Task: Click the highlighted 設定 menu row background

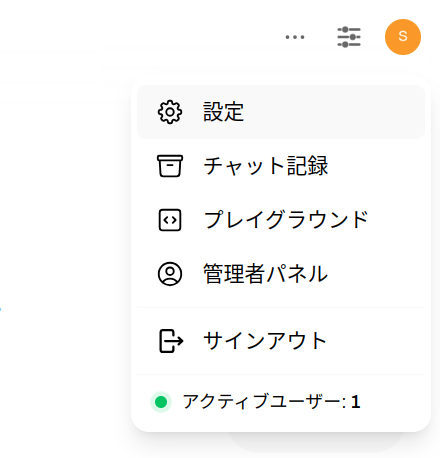Action: (281, 112)
